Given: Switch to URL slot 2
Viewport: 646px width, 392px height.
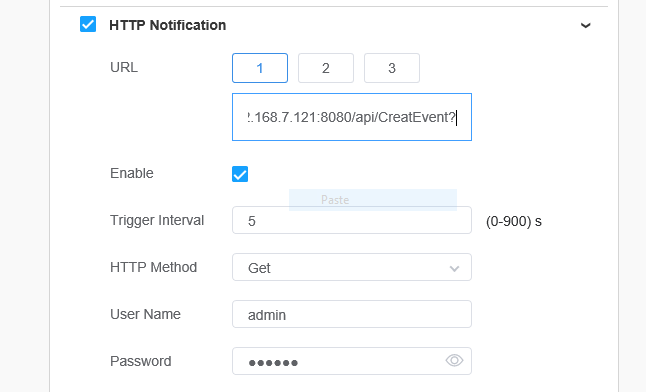Looking at the screenshot, I should click(x=326, y=68).
